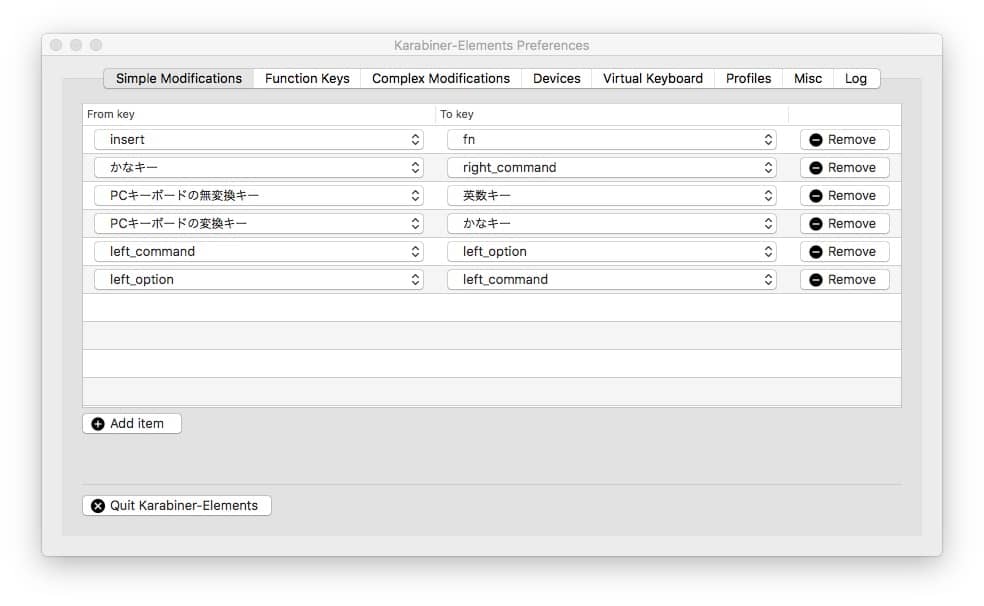Open the 'PCキーボードの変換キー' From key dropdown
Image resolution: width=984 pixels, height=606 pixels.
pos(259,223)
